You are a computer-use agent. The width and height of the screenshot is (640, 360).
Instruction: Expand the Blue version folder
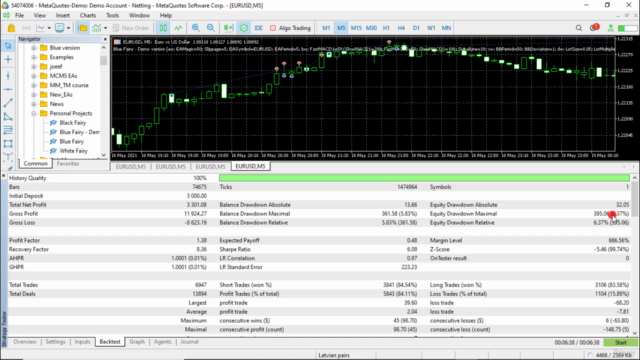(x=34, y=48)
